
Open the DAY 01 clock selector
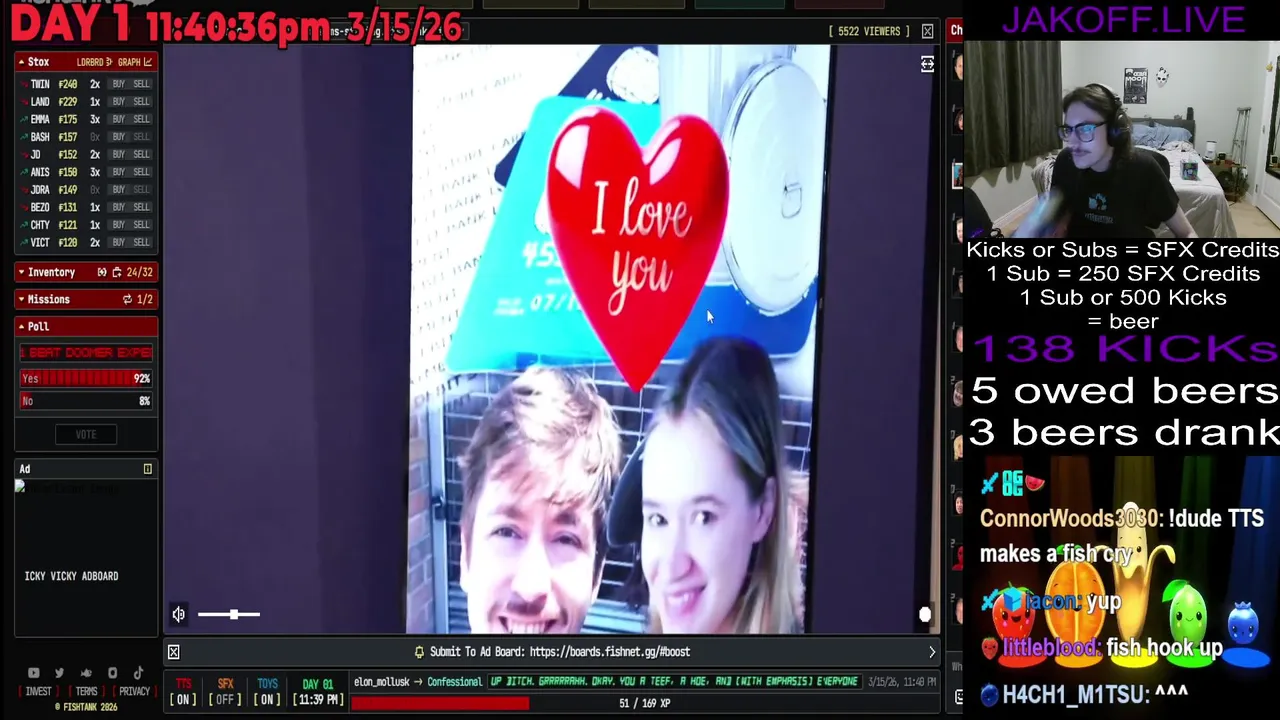click(x=318, y=692)
